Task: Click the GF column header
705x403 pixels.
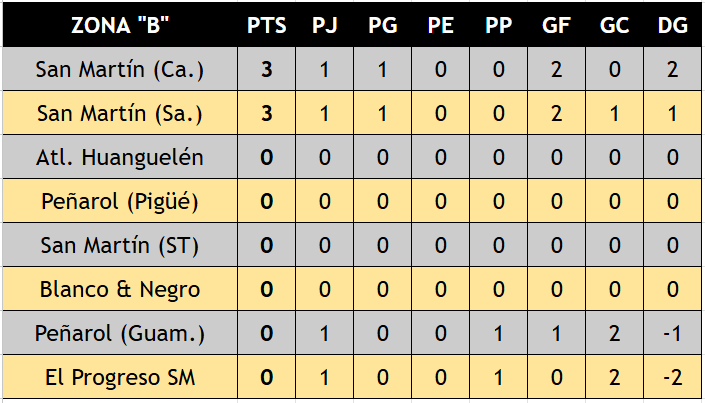Action: tap(557, 26)
